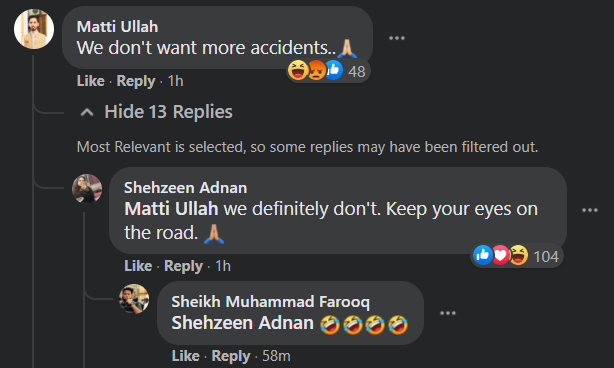Like Shehzeen Adnan's reply
The image size is (614, 368).
138,266
